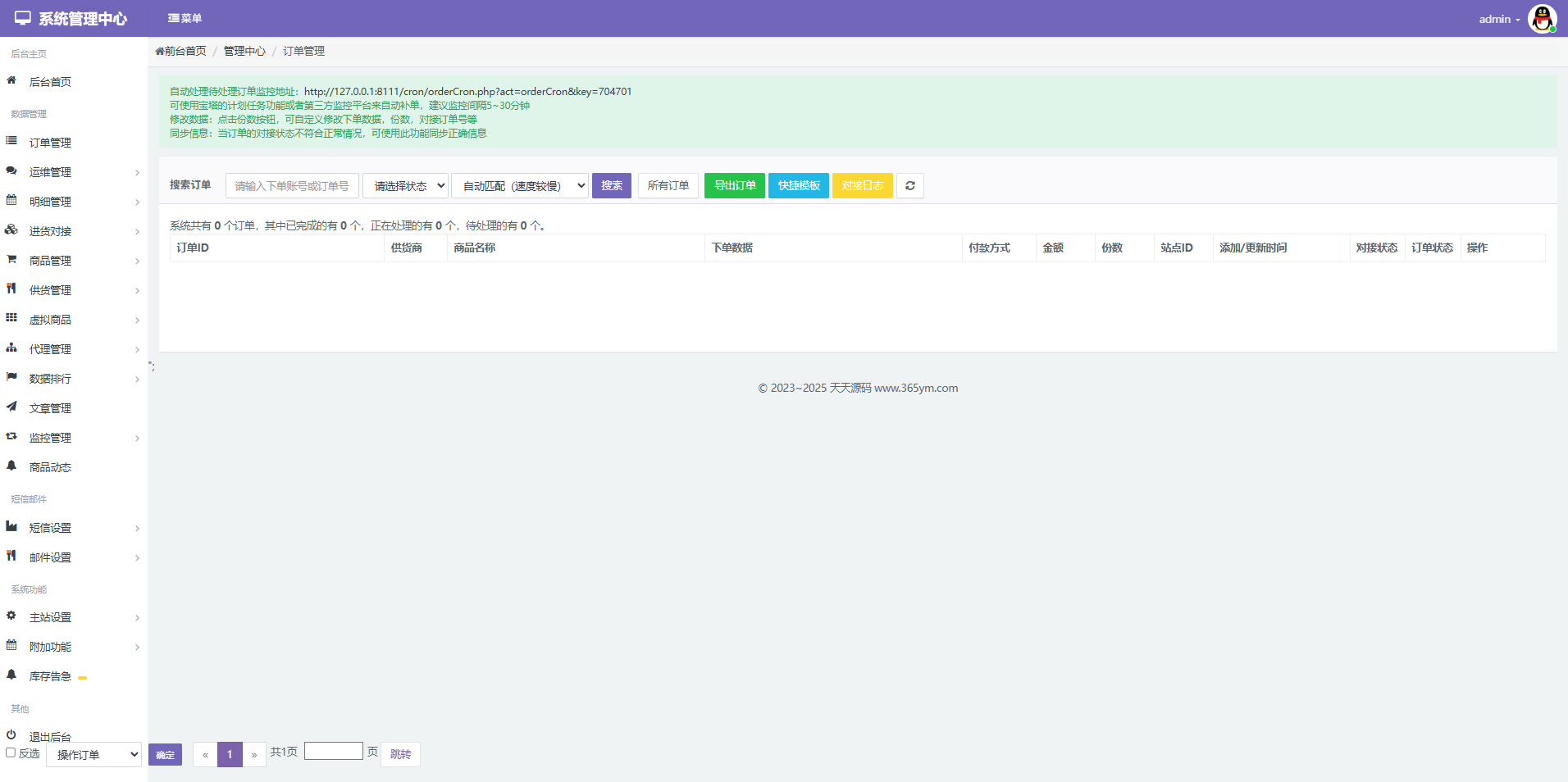Viewport: 1568px width, 782px height.
Task: Click the admin QQ penguin avatar
Action: tap(1542, 19)
